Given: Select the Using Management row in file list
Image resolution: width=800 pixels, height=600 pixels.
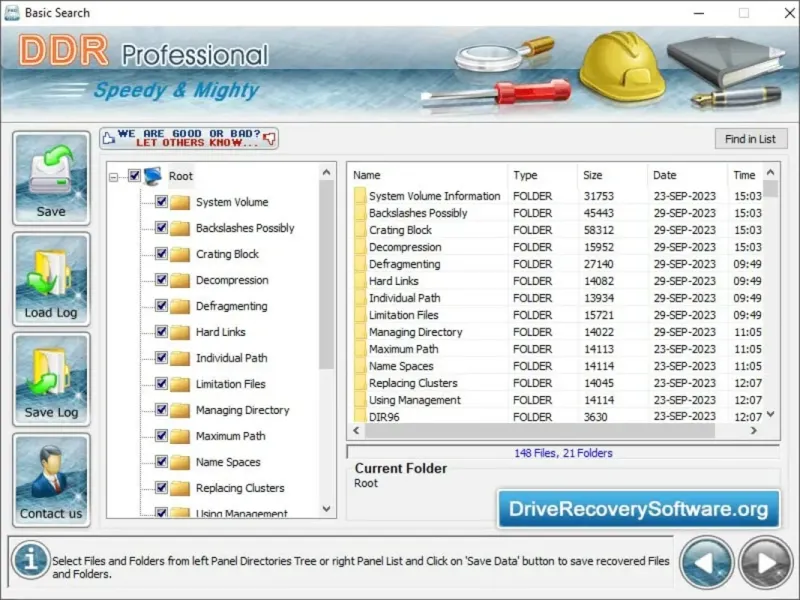Looking at the screenshot, I should [557, 400].
